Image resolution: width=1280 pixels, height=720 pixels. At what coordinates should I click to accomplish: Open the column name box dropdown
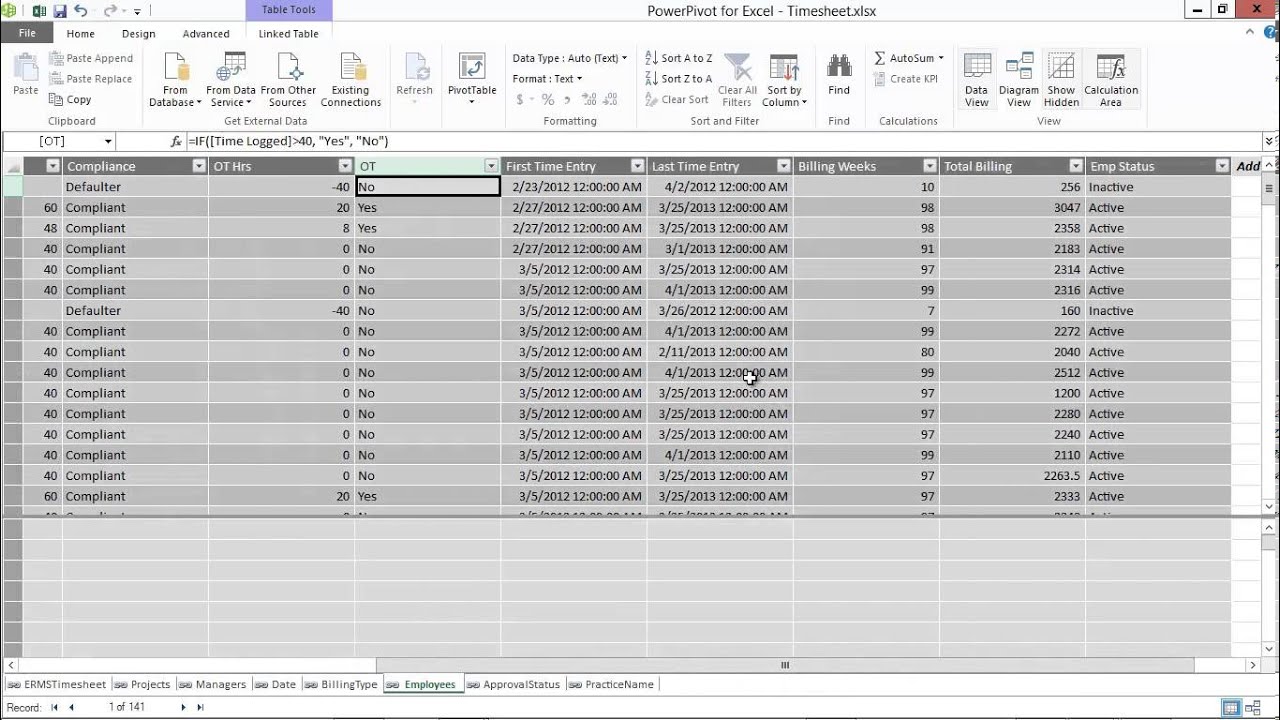(x=107, y=142)
